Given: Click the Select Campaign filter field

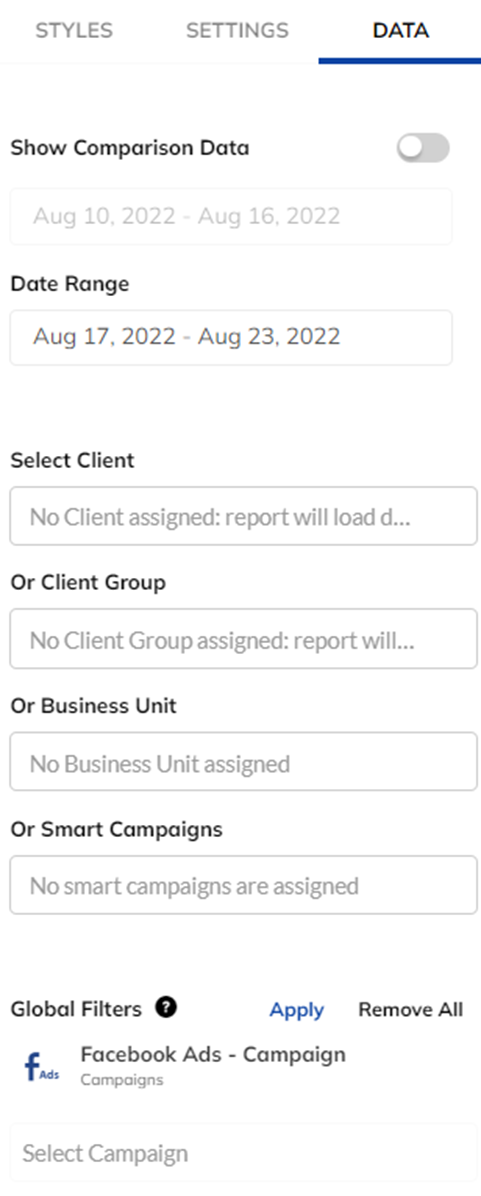Looking at the screenshot, I should point(243,1153).
